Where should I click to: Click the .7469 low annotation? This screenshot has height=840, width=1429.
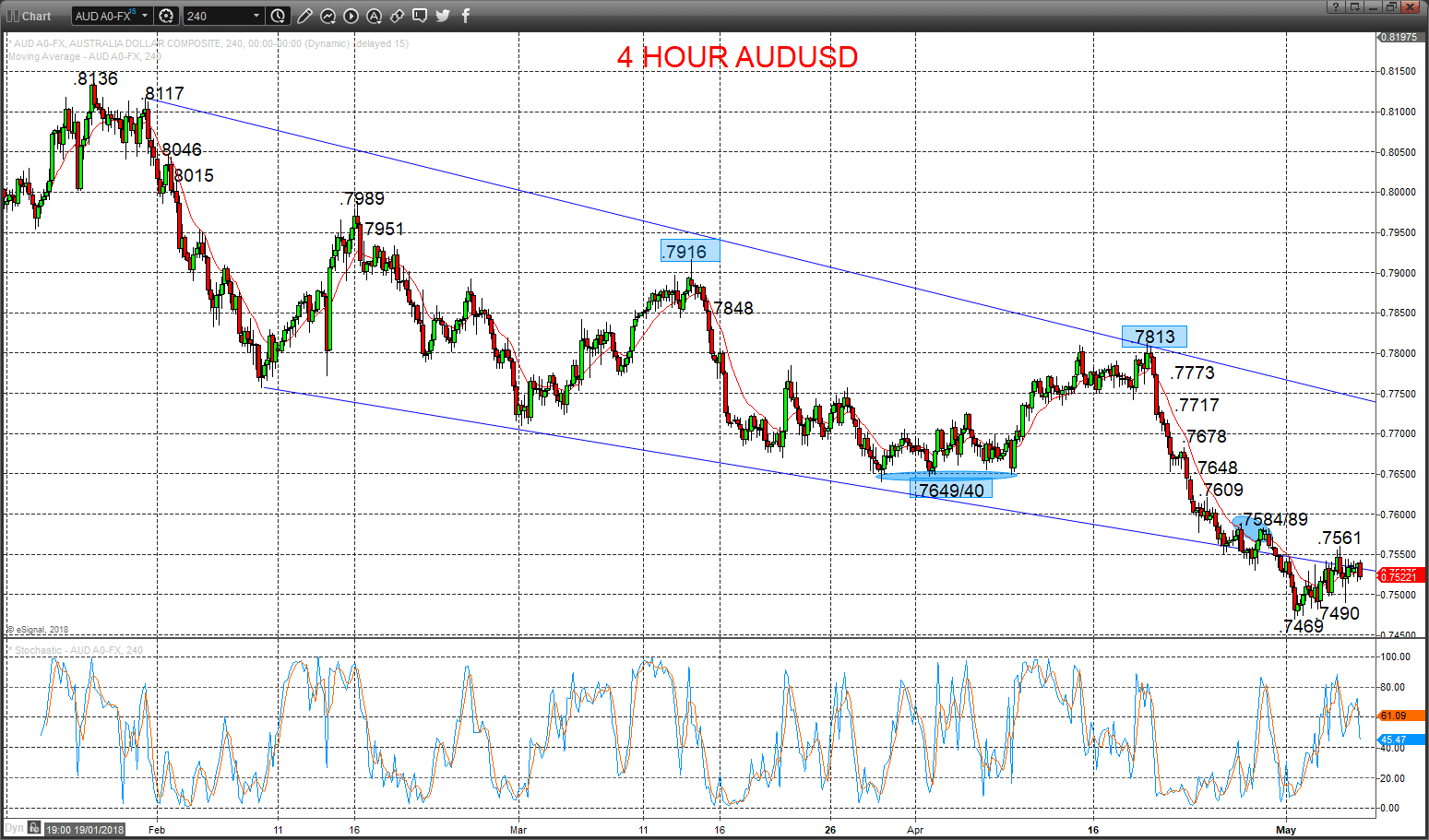point(1304,626)
